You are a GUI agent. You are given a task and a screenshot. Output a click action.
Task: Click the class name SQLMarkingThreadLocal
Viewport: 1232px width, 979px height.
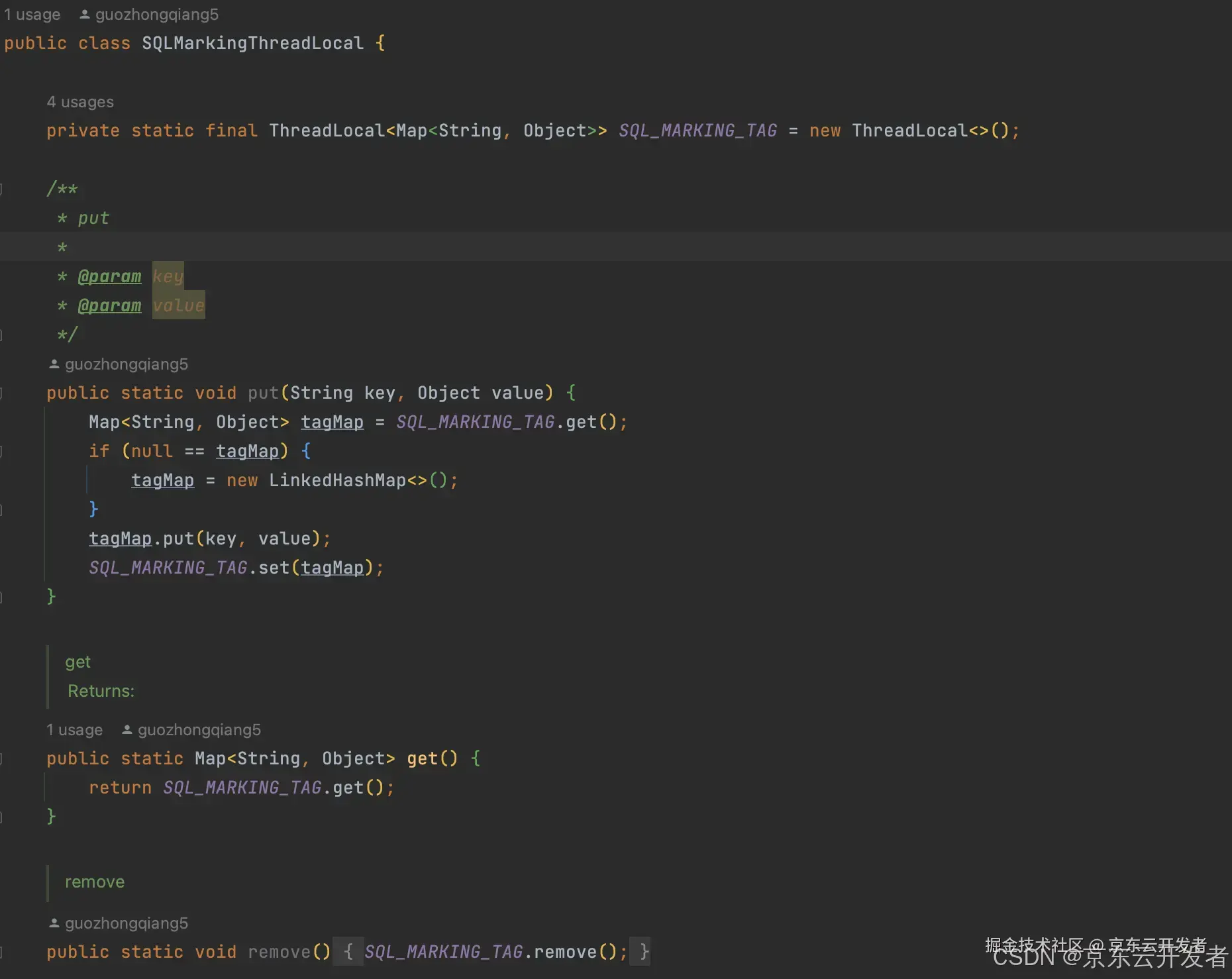pos(252,43)
